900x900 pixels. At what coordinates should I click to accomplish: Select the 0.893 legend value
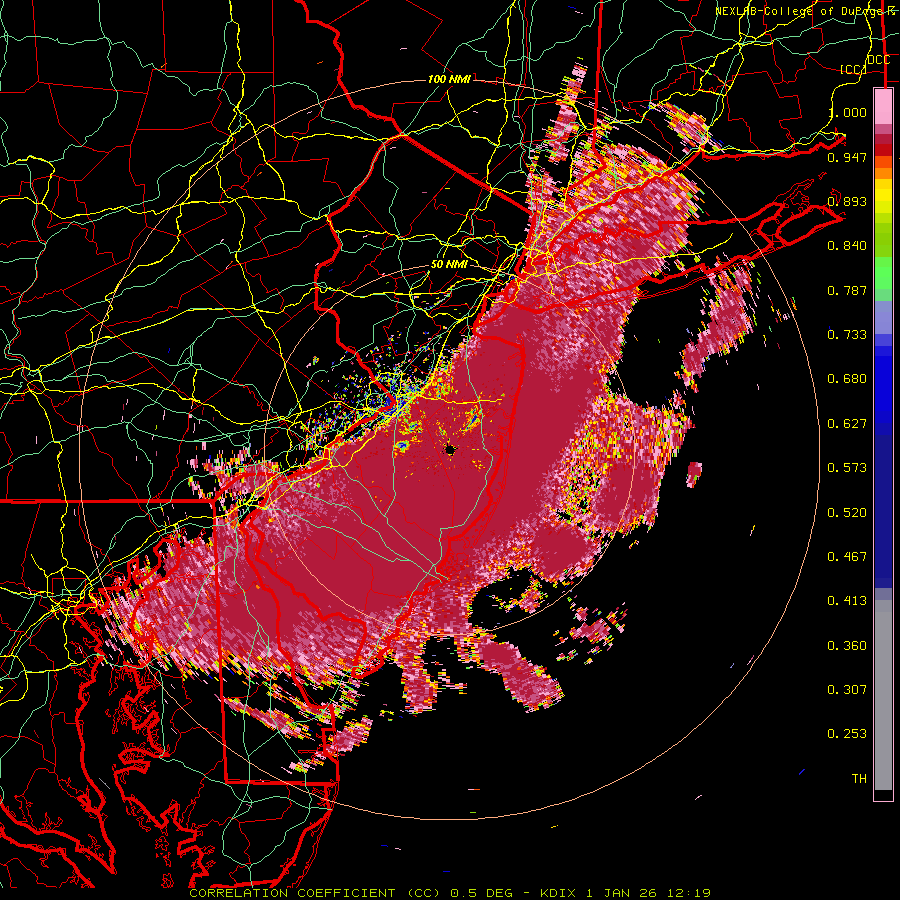(x=847, y=201)
